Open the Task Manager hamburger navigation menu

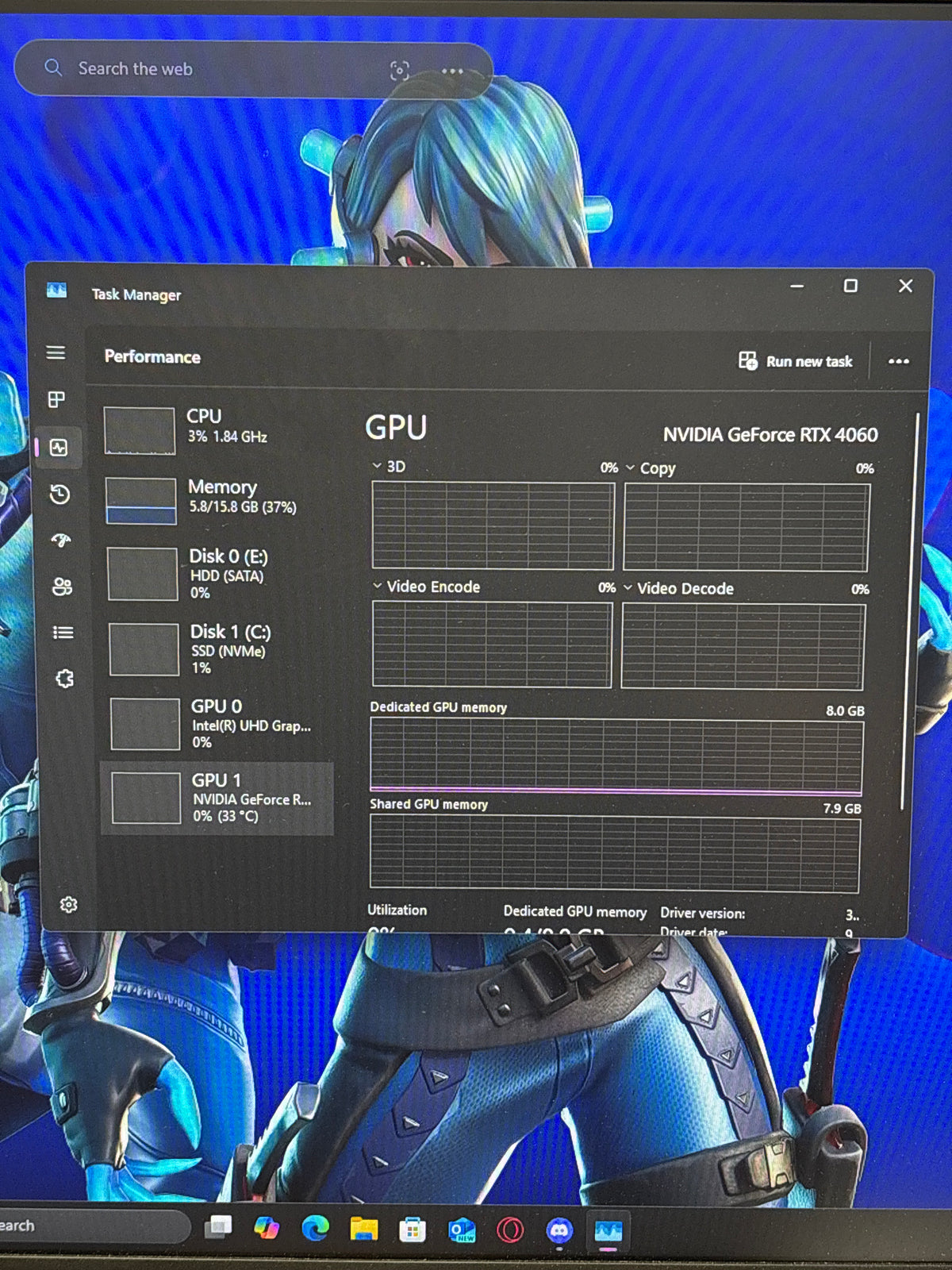(56, 352)
